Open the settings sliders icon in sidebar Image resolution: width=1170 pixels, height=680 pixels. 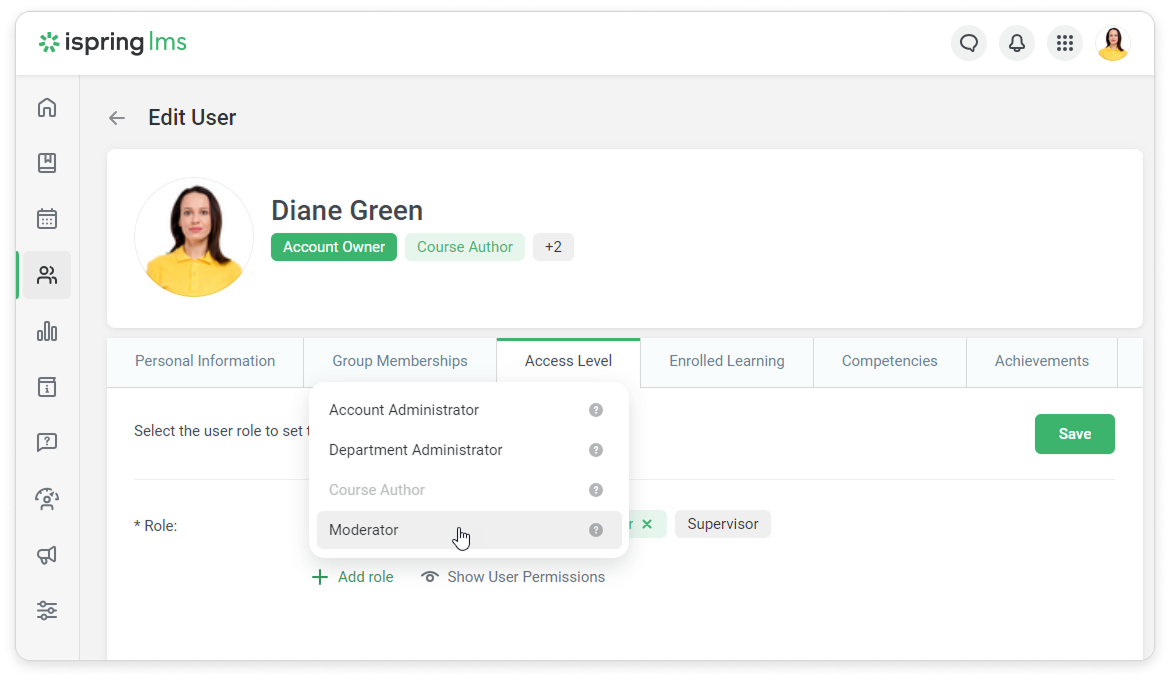[47, 610]
